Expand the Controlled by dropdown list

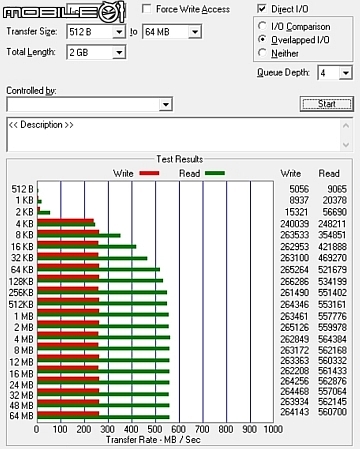[x=166, y=104]
